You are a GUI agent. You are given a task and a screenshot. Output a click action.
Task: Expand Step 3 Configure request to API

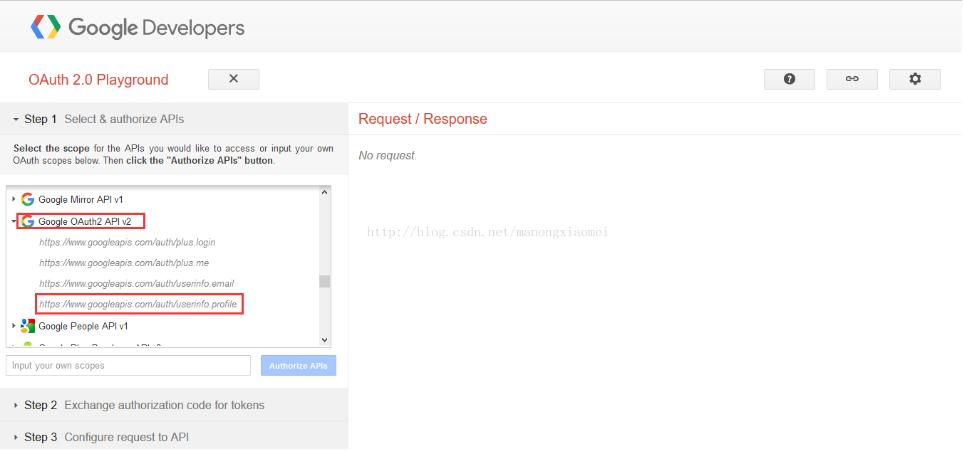[174, 437]
